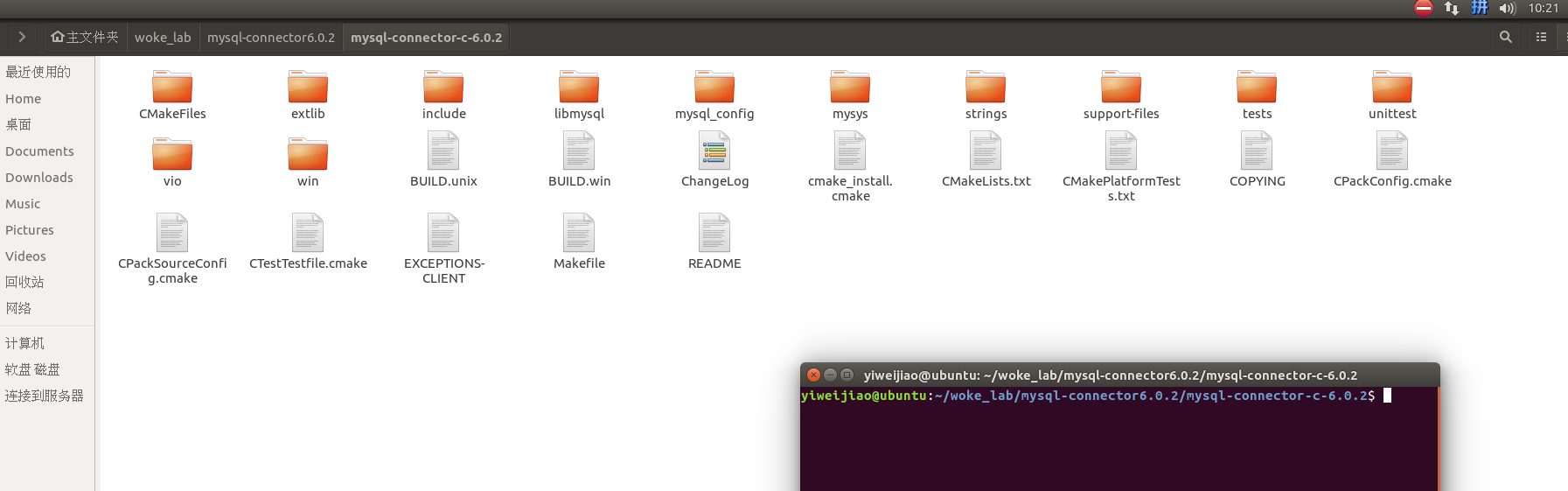Screen dimensions: 1568x491
Task: Open the mysys folder
Action: (x=850, y=87)
